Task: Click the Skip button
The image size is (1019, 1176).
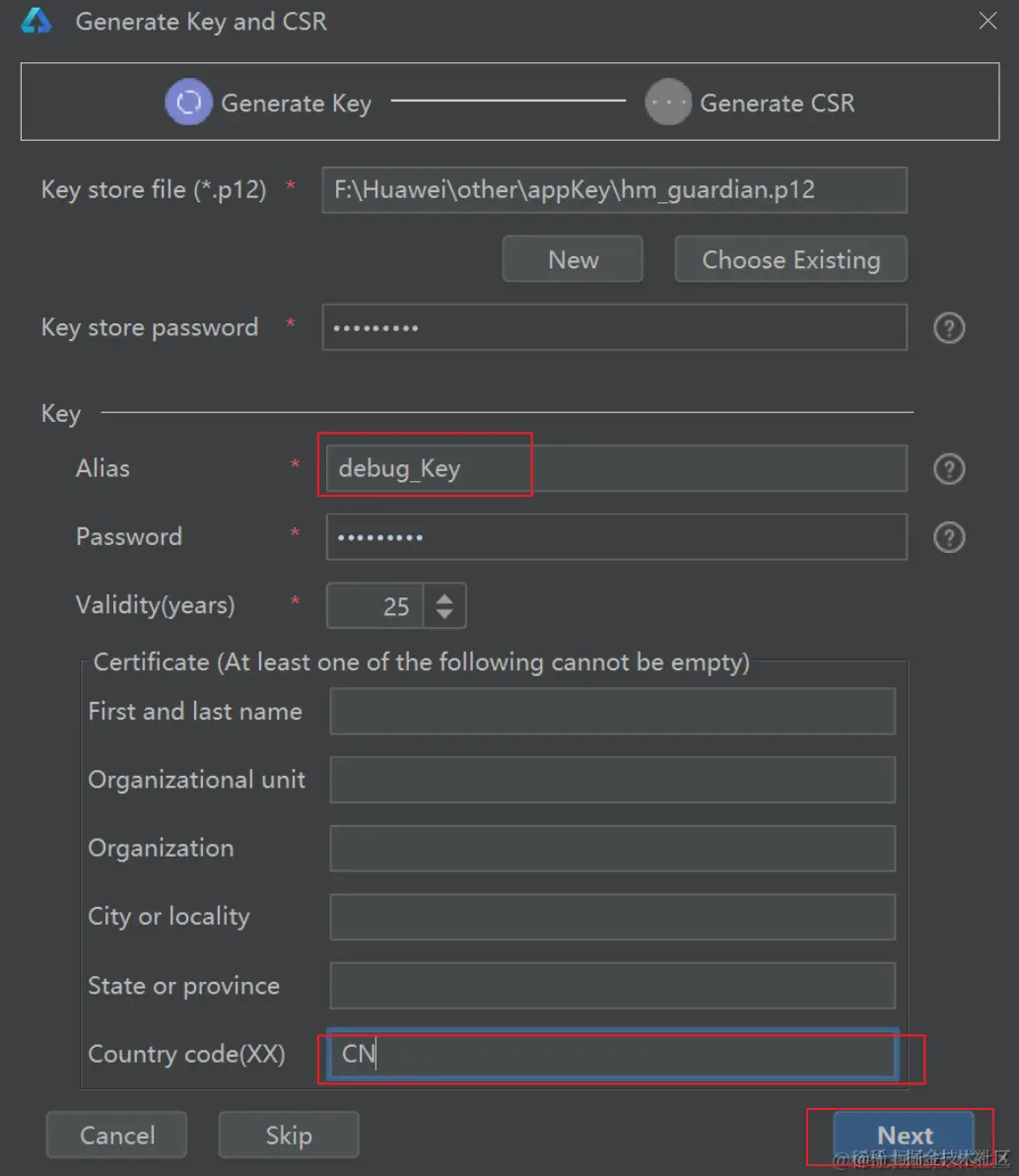Action: [x=288, y=1135]
